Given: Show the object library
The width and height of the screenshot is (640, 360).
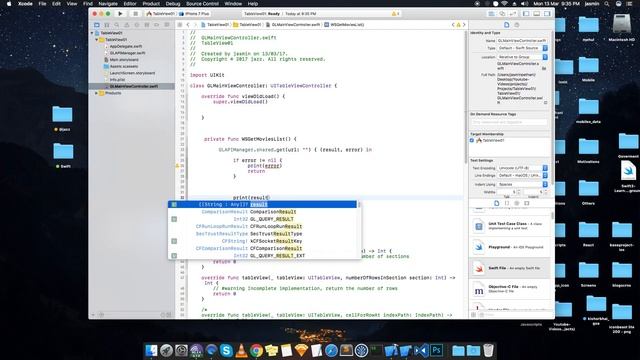Looking at the screenshot, I should click(517, 203).
